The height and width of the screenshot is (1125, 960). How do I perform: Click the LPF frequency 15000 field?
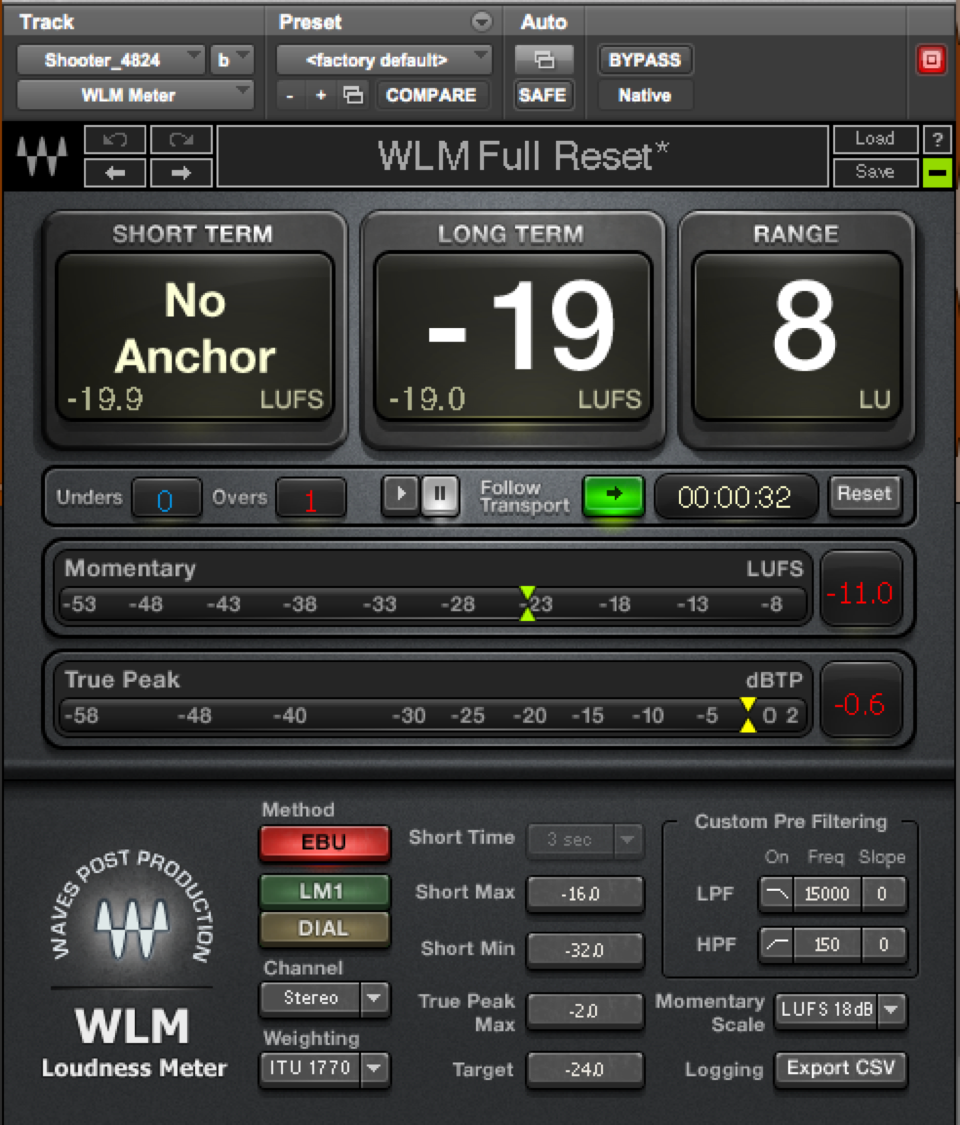pyautogui.click(x=827, y=894)
